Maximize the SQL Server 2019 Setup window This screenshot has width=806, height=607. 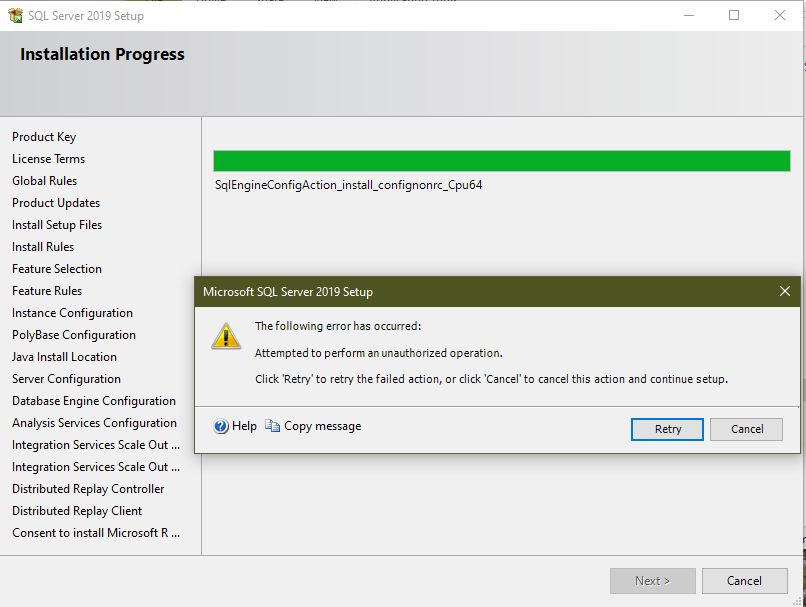[x=734, y=15]
